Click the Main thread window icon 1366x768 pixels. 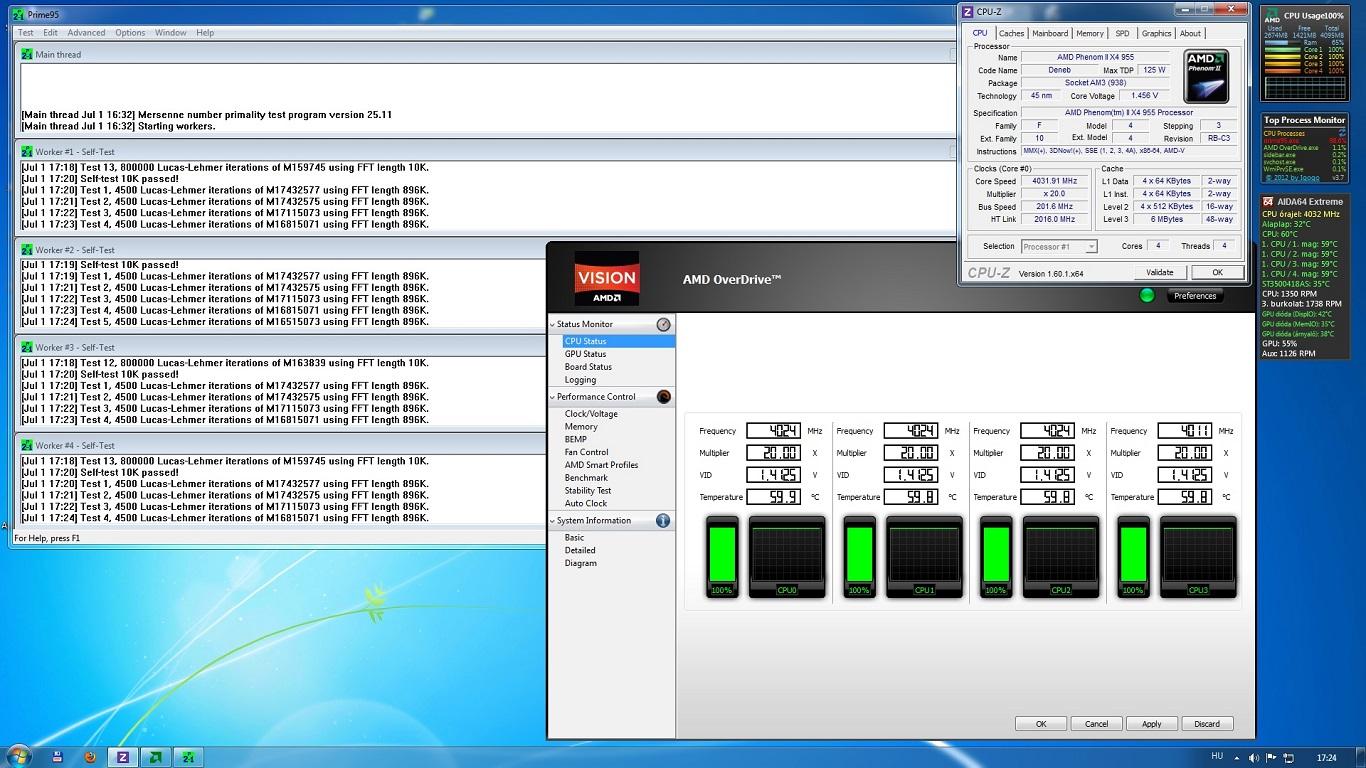(27, 54)
